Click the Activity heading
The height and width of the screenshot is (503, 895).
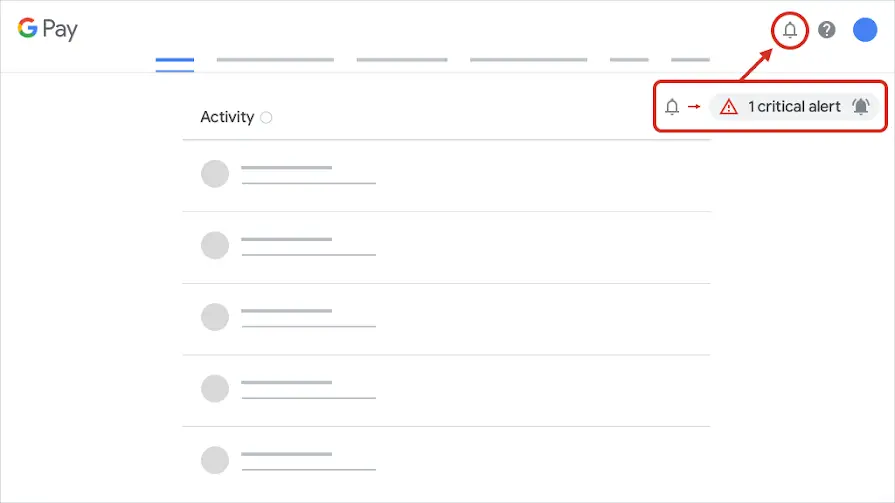point(227,117)
